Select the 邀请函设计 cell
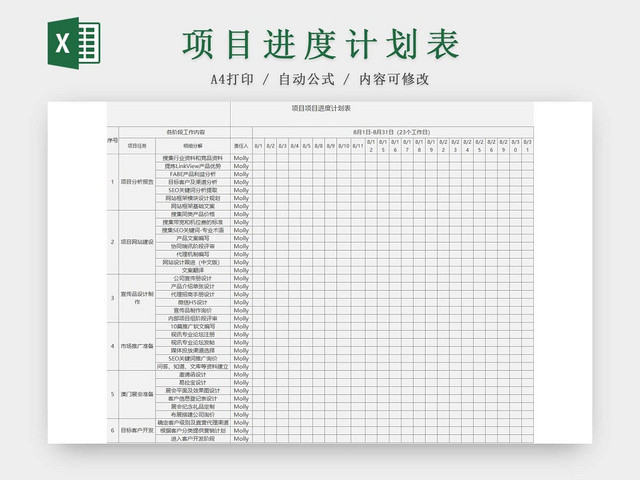 pos(193,375)
